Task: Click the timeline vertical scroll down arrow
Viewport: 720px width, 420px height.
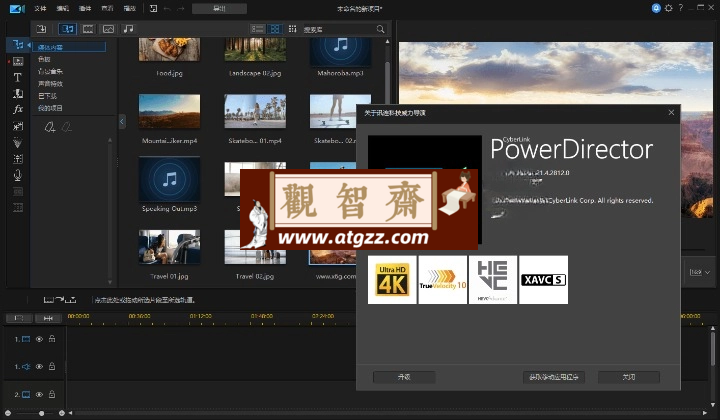Action: tap(713, 405)
